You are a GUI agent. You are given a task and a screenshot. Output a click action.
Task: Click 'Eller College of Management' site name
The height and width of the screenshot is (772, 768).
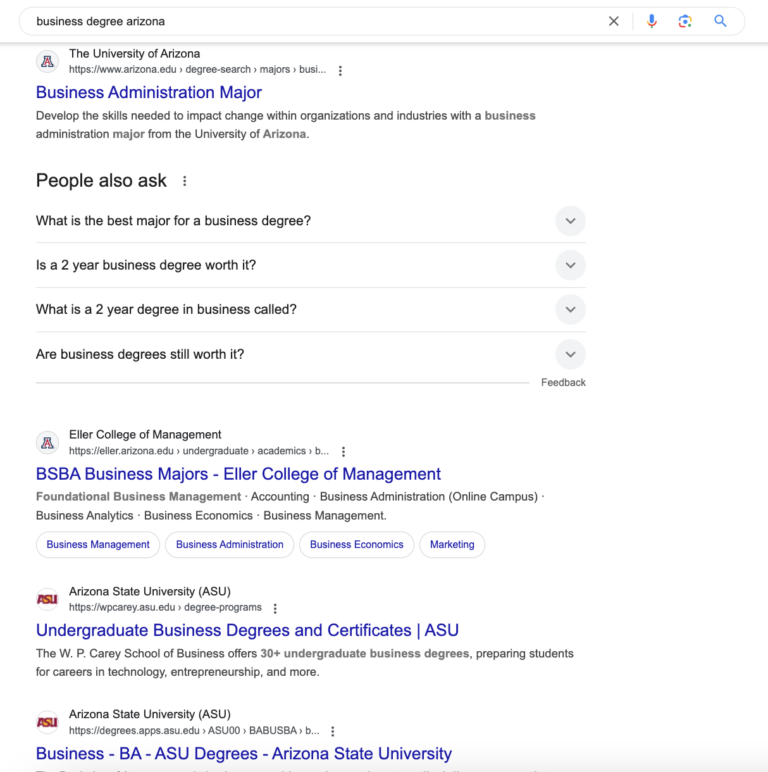[x=145, y=435]
